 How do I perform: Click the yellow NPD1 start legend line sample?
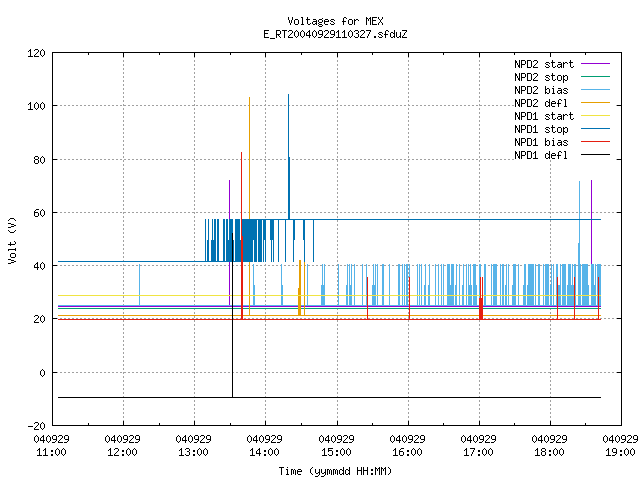click(596, 116)
